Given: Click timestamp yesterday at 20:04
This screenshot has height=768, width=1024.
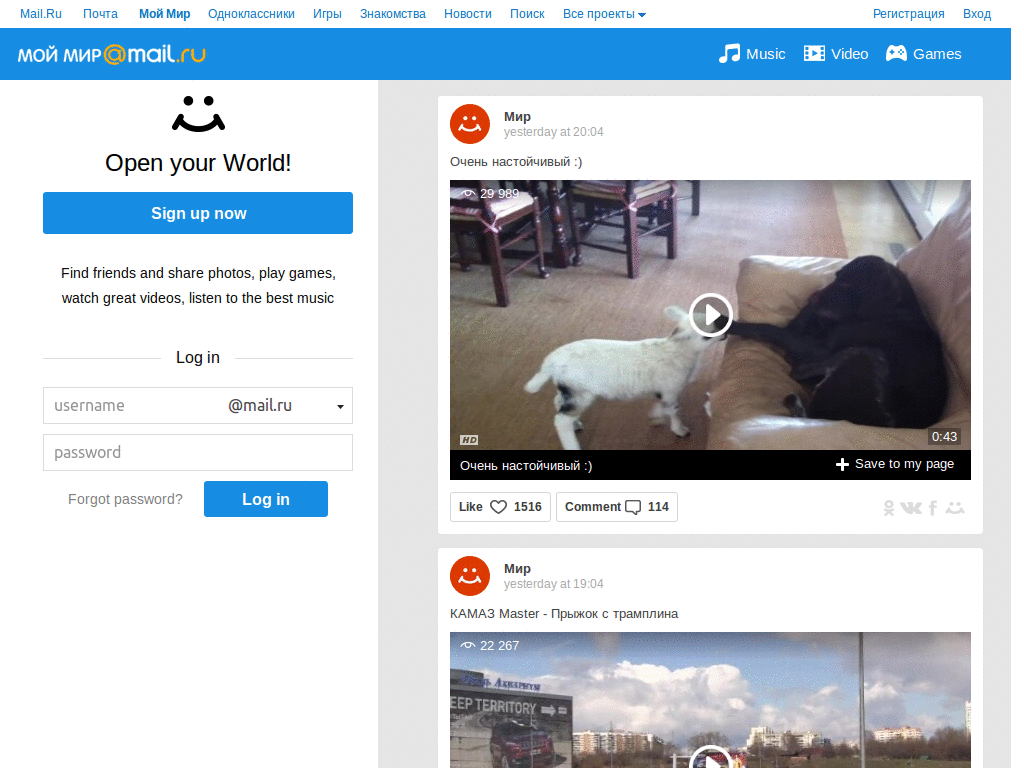Looking at the screenshot, I should (553, 132).
